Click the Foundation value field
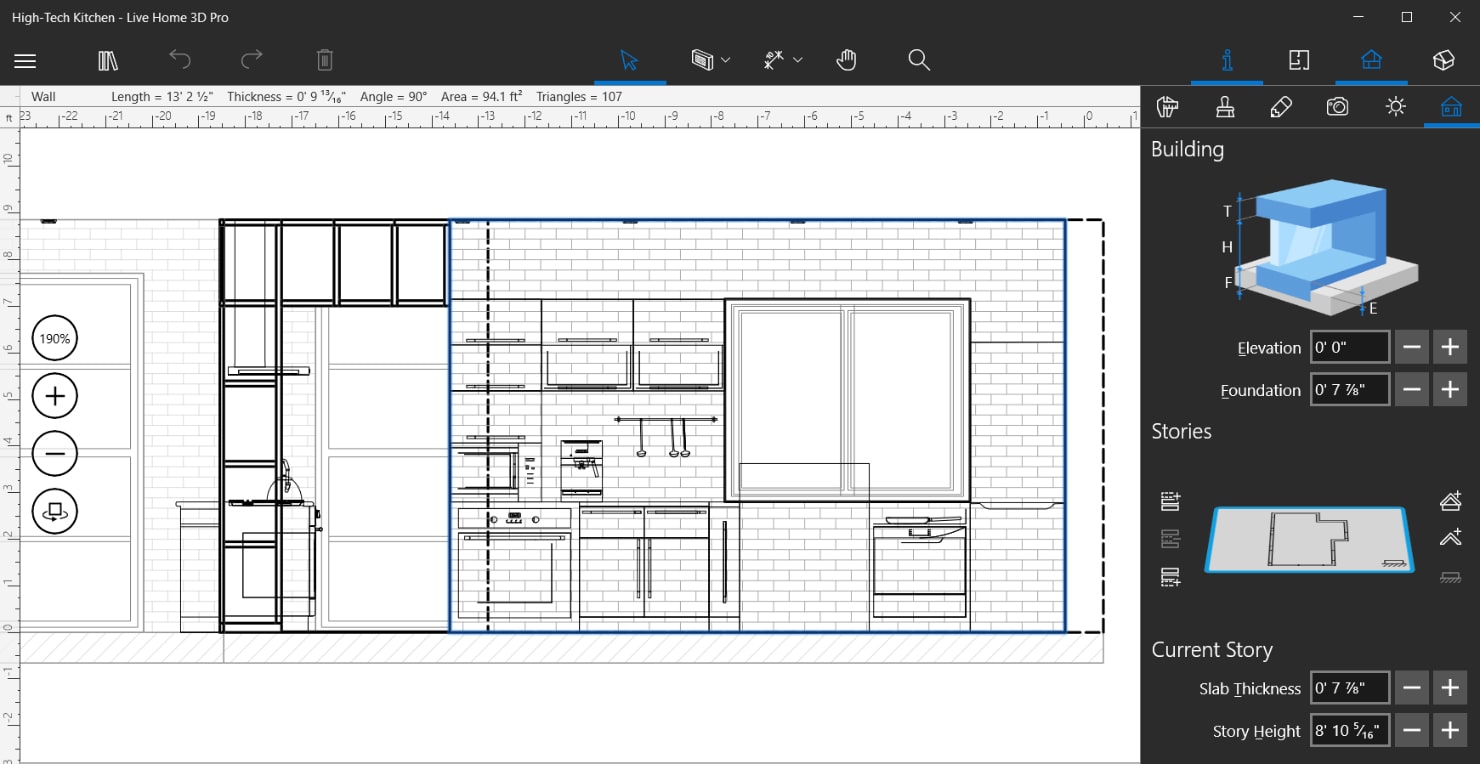The height and width of the screenshot is (764, 1480). 1350,389
